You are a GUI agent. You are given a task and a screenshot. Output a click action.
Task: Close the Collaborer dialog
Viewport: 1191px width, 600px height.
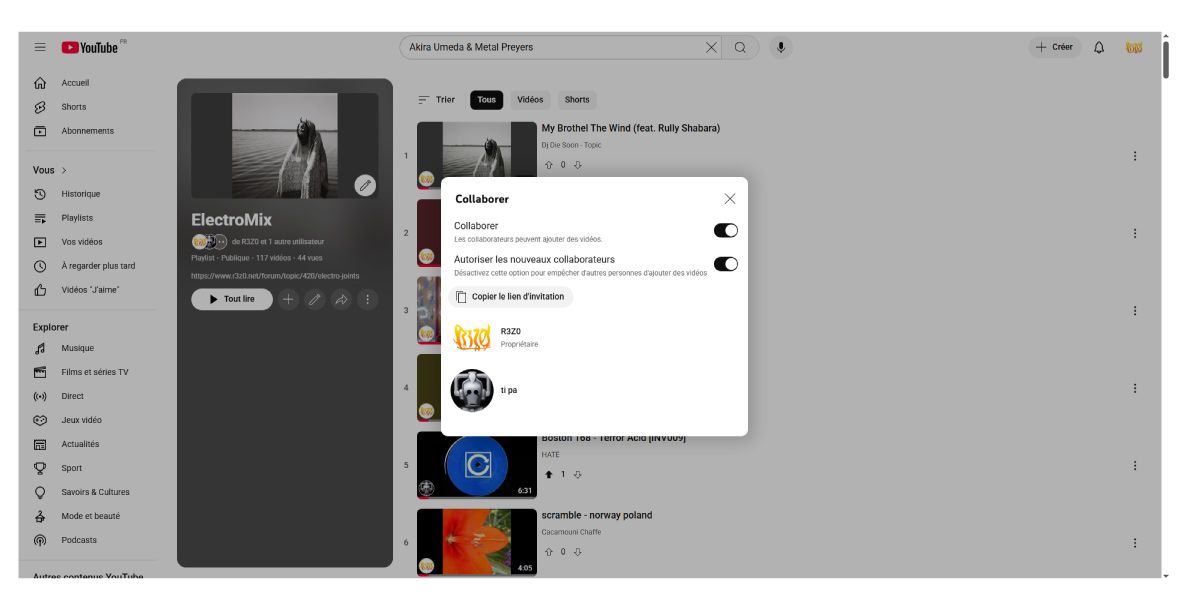click(x=729, y=199)
